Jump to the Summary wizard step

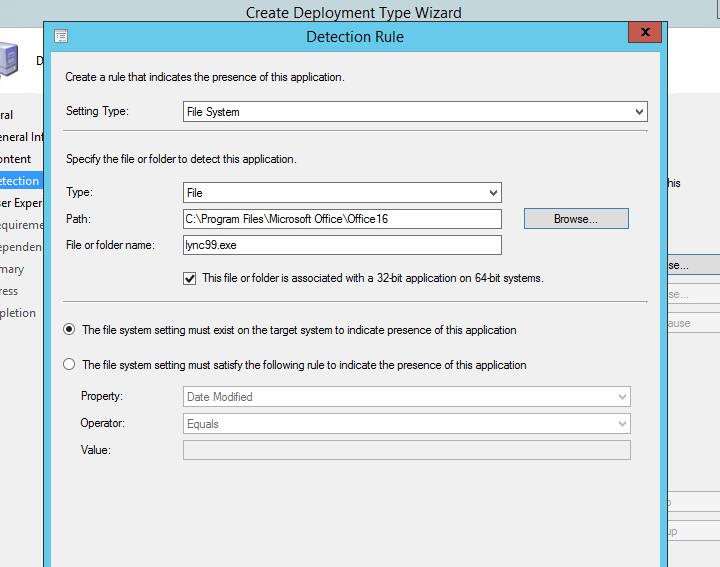tap(12, 269)
